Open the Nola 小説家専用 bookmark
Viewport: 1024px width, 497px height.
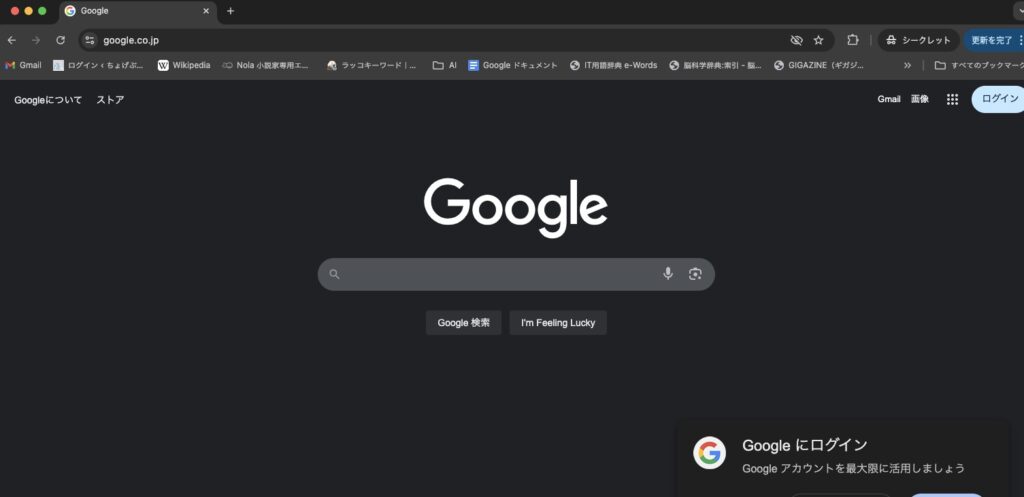click(266, 65)
